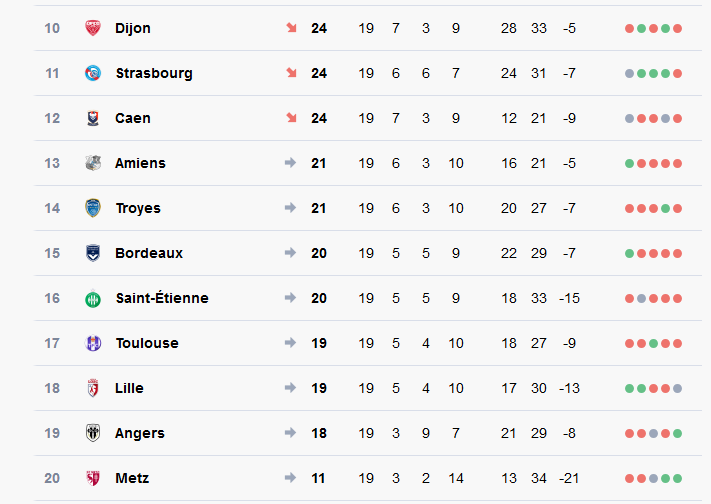Click the Toulouse purple crest icon
The height and width of the screenshot is (504, 711).
[x=93, y=343]
